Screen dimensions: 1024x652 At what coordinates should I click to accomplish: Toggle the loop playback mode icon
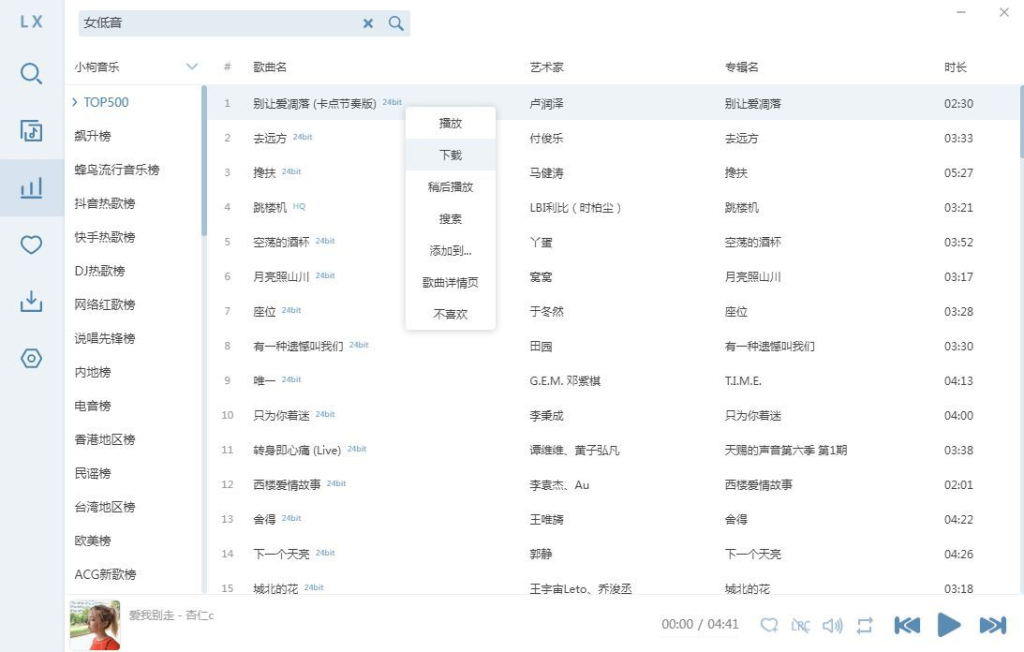(x=865, y=625)
